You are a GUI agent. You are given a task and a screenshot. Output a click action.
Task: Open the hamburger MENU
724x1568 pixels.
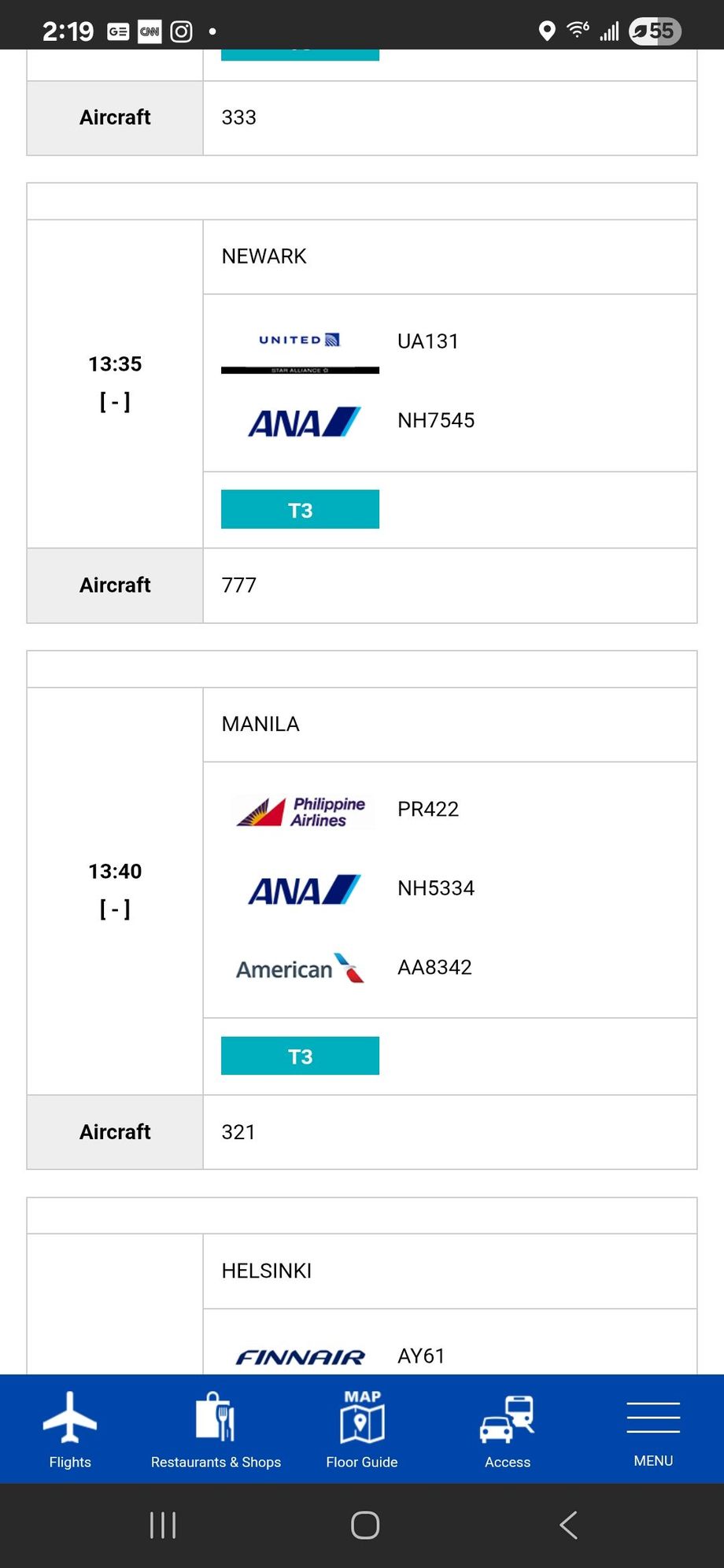coord(653,1433)
